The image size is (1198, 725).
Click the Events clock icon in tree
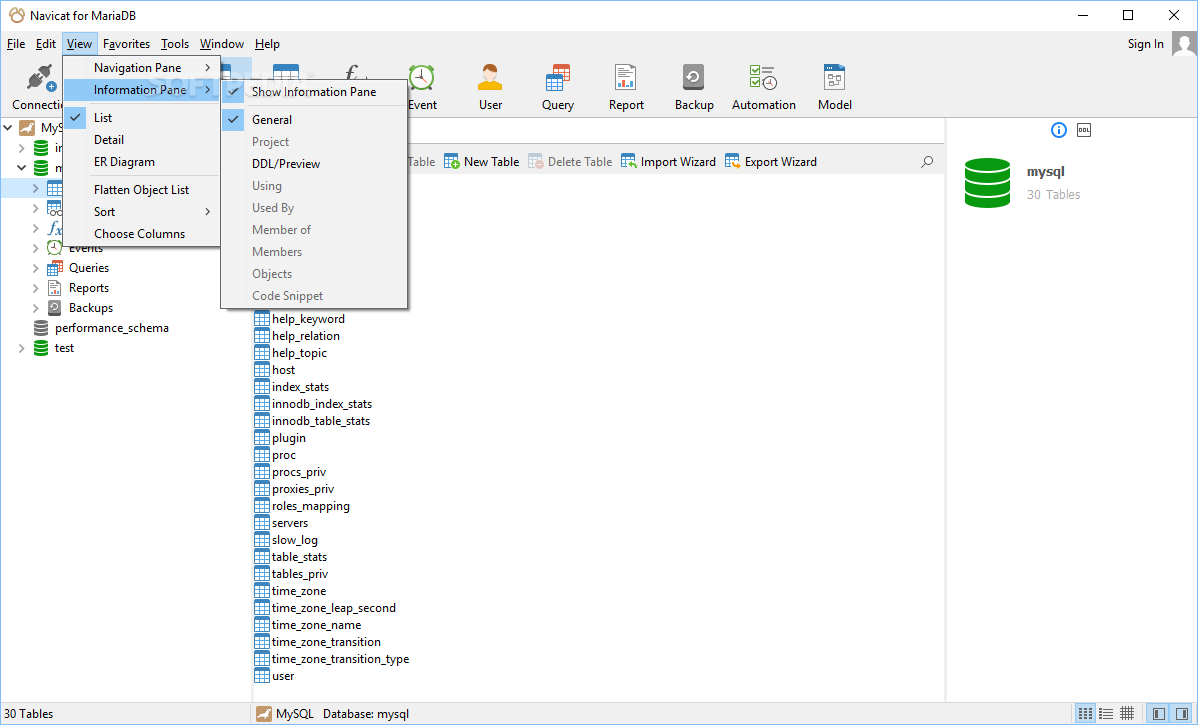54,248
